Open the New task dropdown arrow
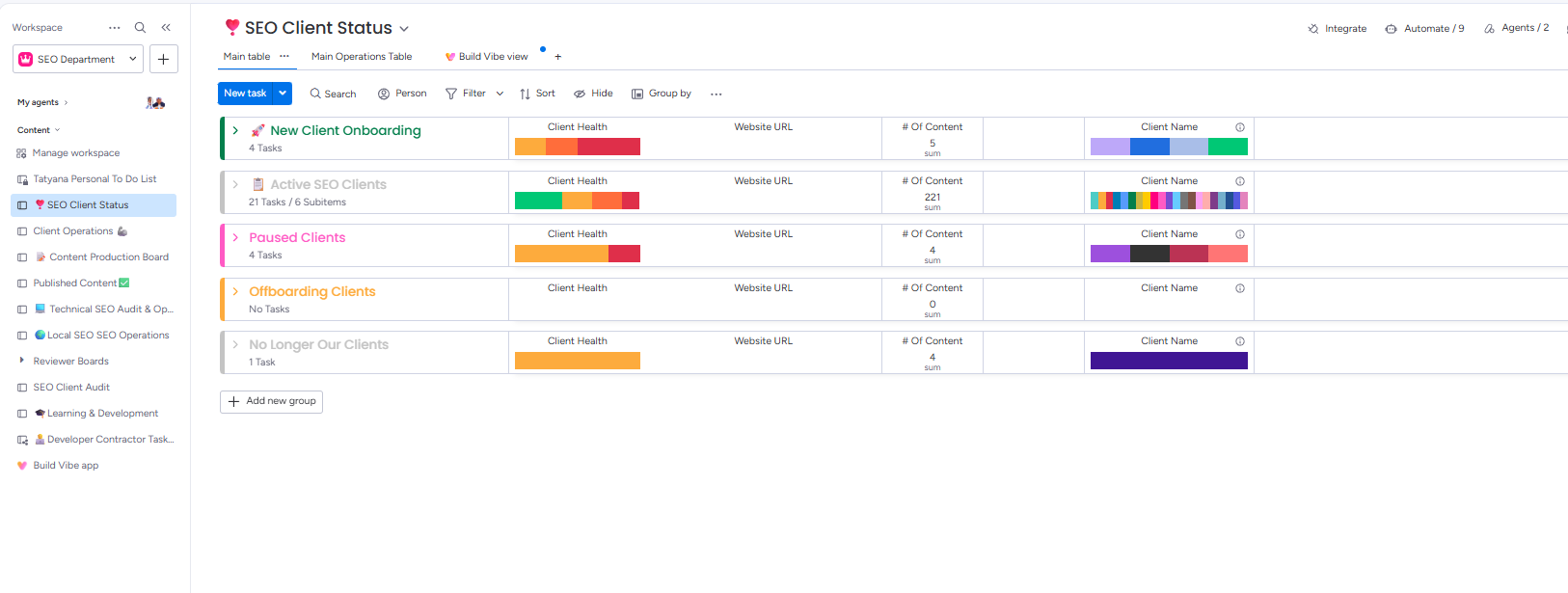Image resolution: width=1568 pixels, height=593 pixels. click(283, 94)
